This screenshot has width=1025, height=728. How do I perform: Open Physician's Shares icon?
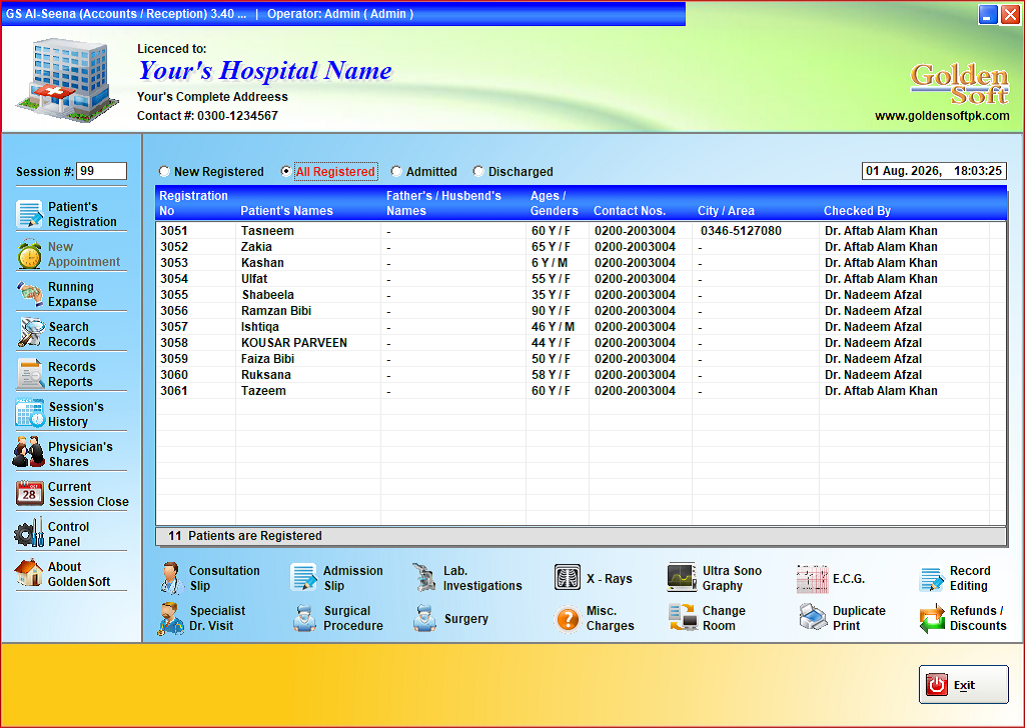pyautogui.click(x=29, y=452)
